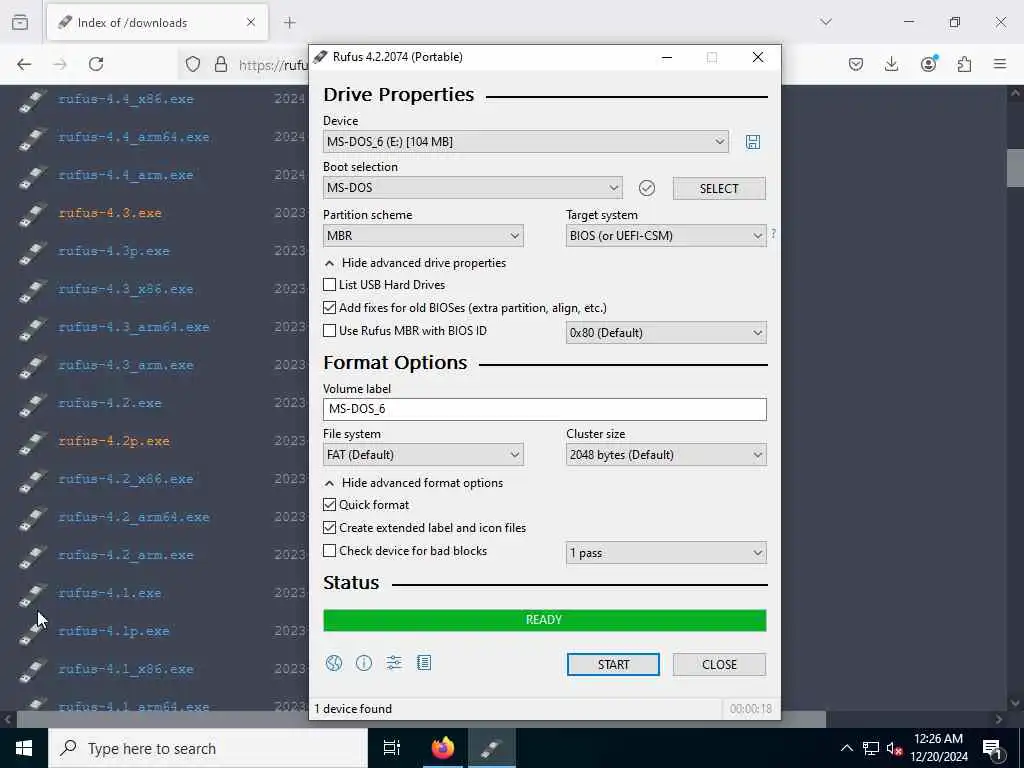Open the Rufus about info icon
The height and width of the screenshot is (768, 1024).
pos(364,664)
